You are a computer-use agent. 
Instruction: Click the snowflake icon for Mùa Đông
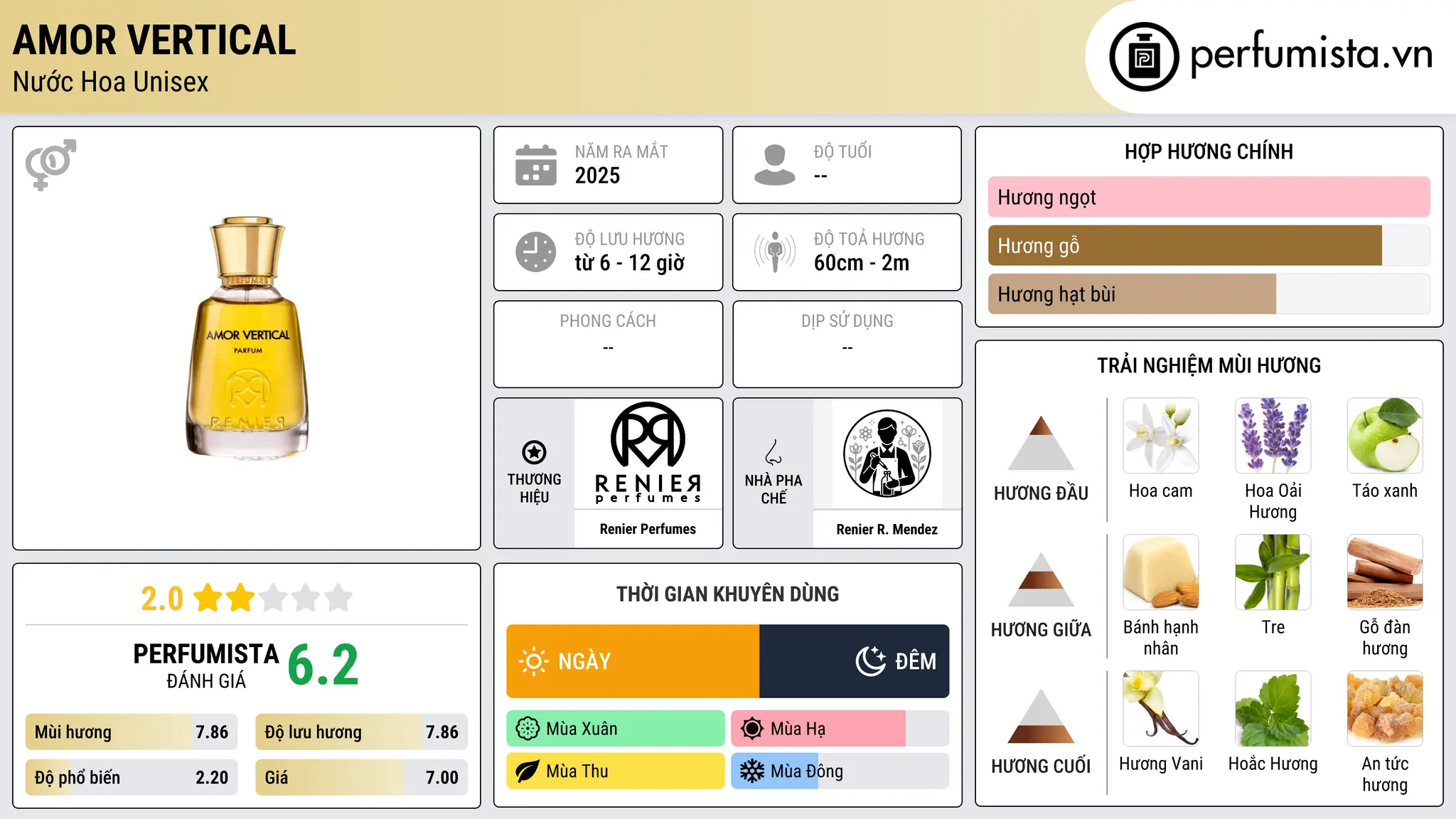click(752, 771)
